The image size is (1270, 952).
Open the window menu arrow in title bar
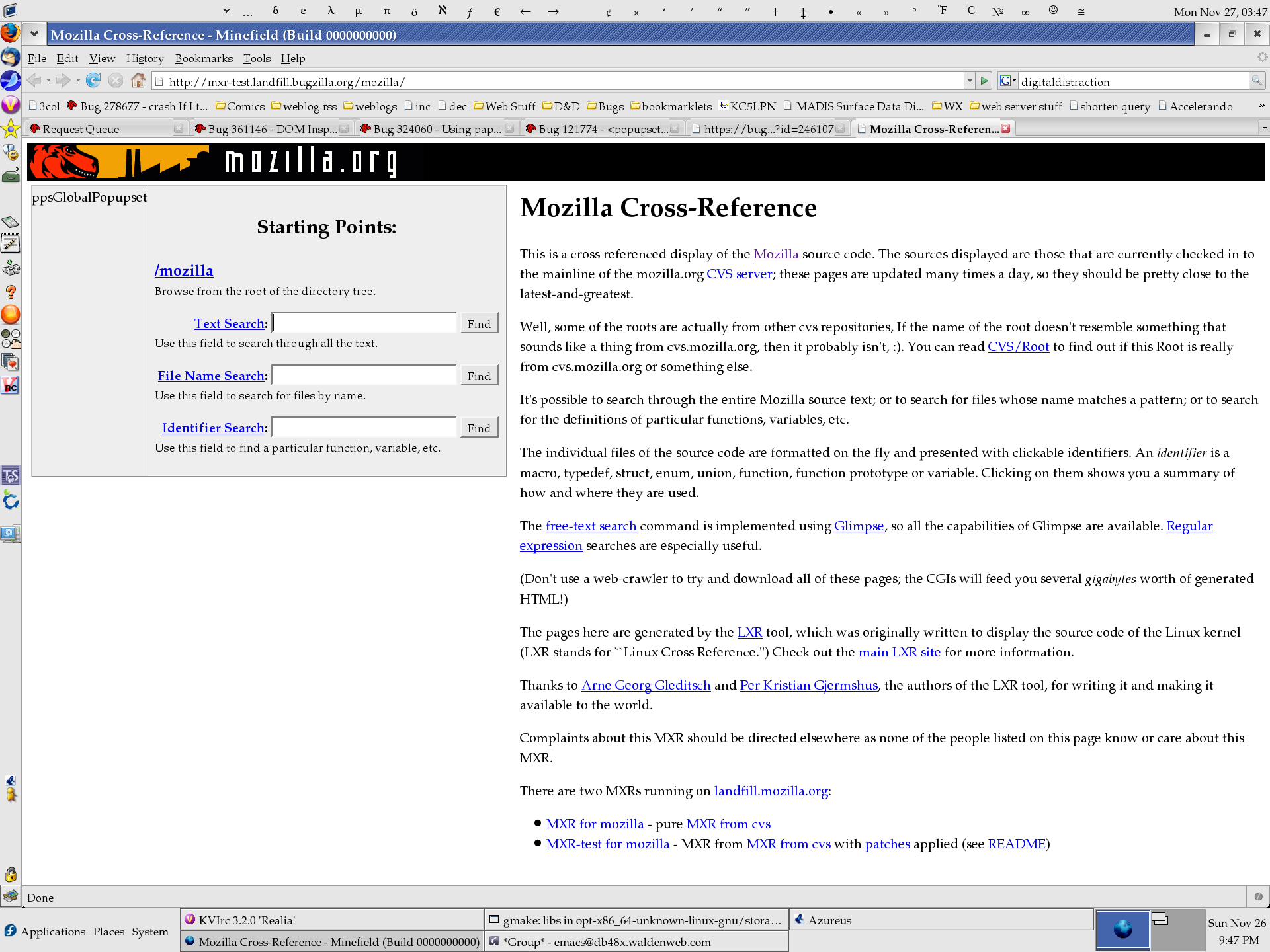click(x=34, y=34)
